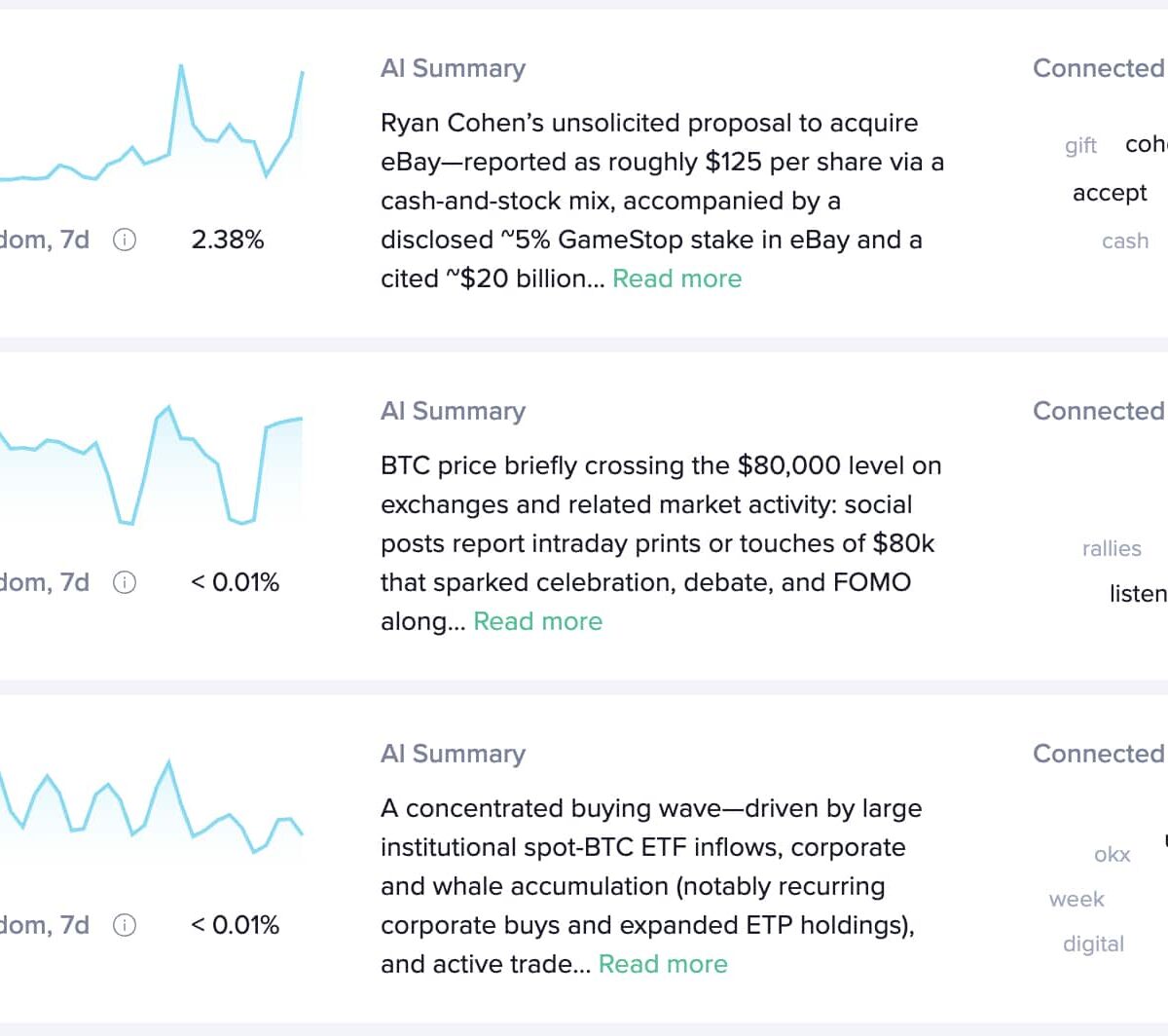Select the 'accept' connected word
Viewport: 1168px width, 1036px height.
[x=1110, y=193]
